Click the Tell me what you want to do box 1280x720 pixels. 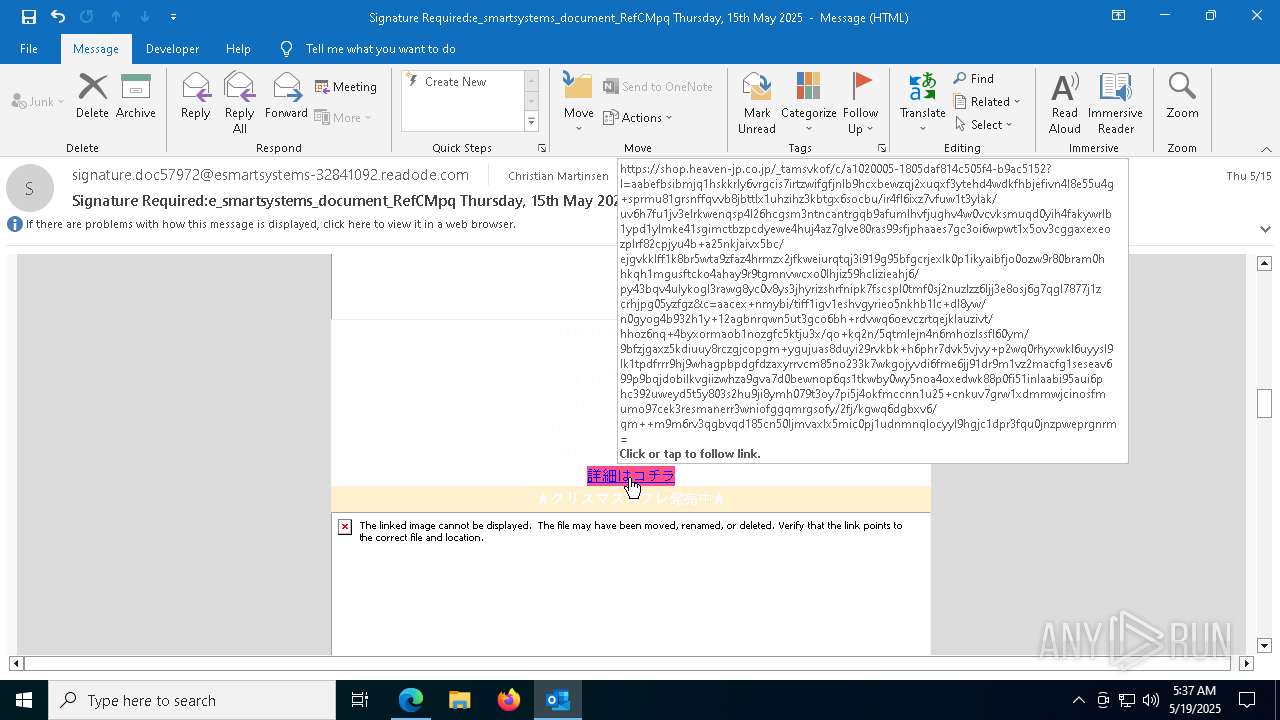pyautogui.click(x=380, y=48)
